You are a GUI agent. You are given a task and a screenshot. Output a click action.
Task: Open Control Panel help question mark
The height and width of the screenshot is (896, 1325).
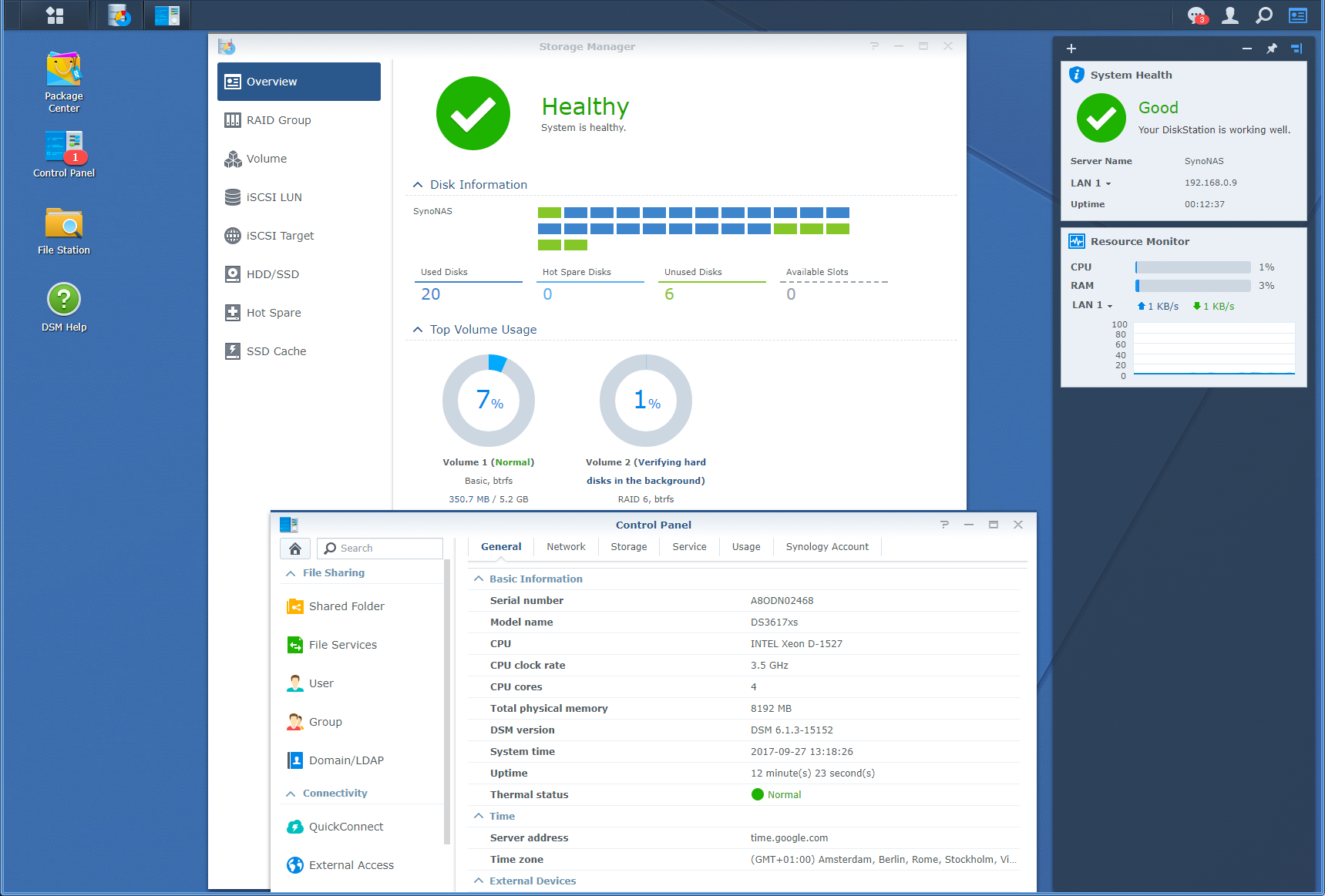click(x=944, y=525)
